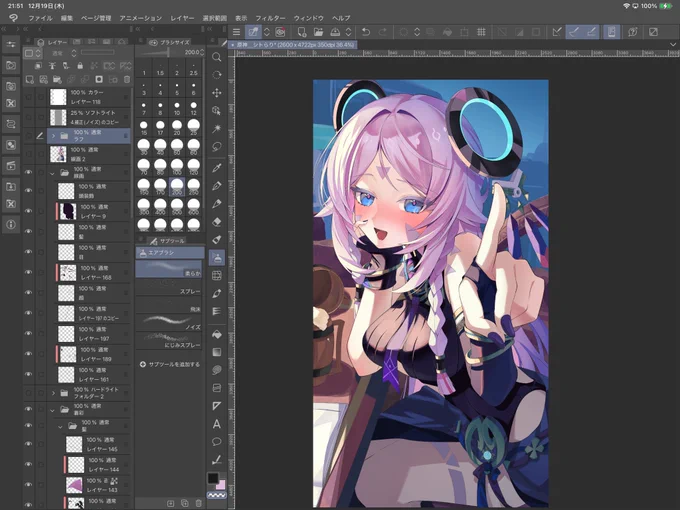This screenshot has width=680, height=510.
Task: Select the にじみスプレー sub tool
Action: [x=169, y=340]
